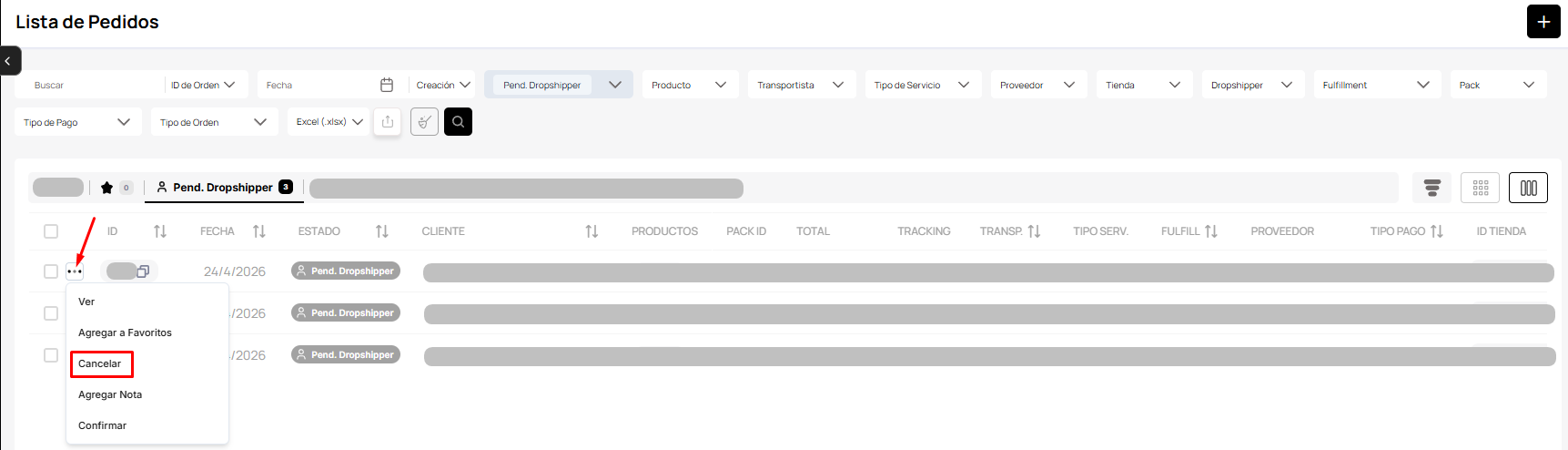The height and width of the screenshot is (450, 1568).
Task: Sort by FULFILL column arrows
Action: [x=1211, y=231]
